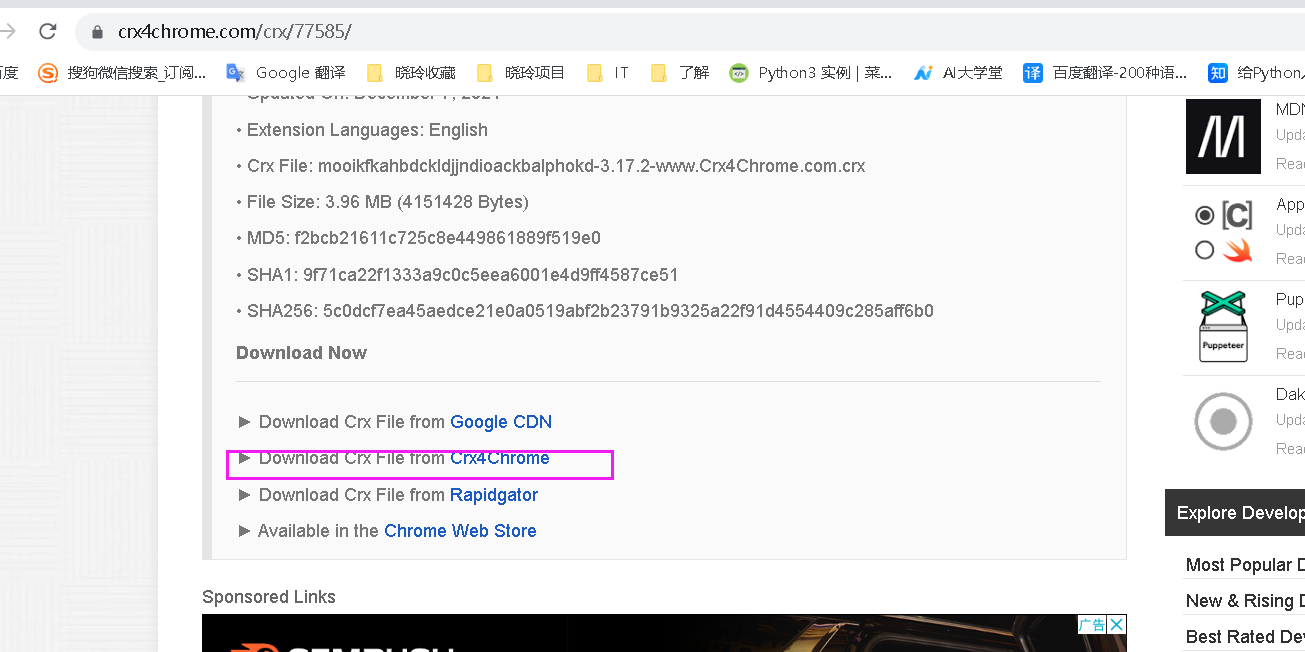Click the Sponsored Links label
The height and width of the screenshot is (652, 1305).
pyautogui.click(x=269, y=597)
